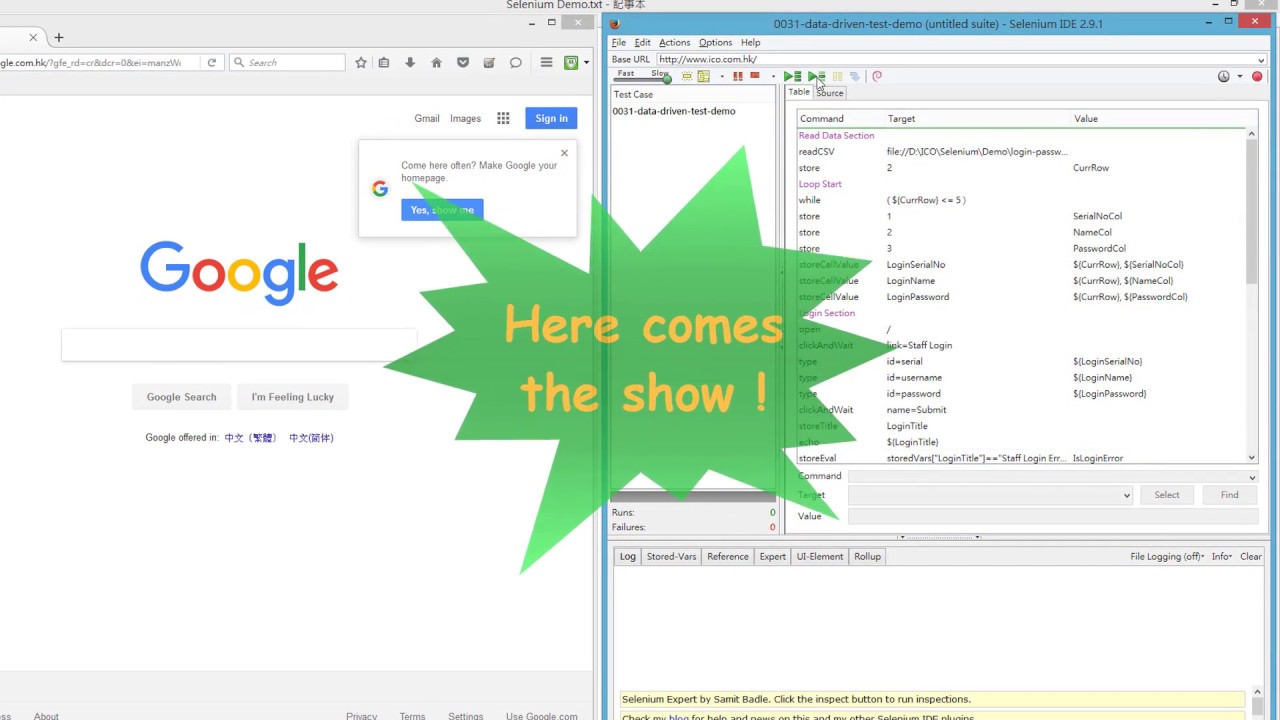Expand the Base URL history dropdown
Screen dimensions: 1280x720
(1261, 60)
